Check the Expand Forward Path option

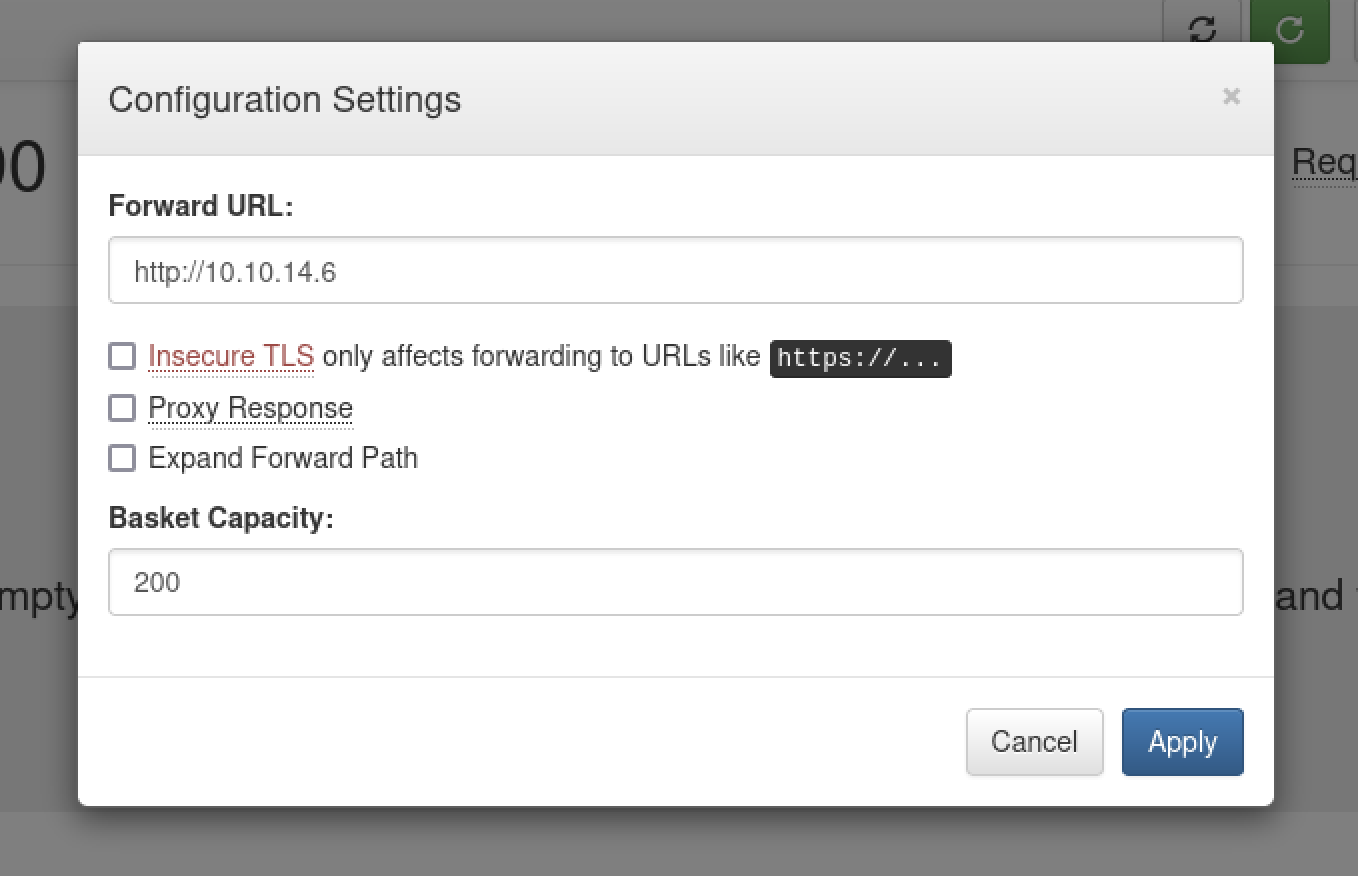[x=122, y=458]
